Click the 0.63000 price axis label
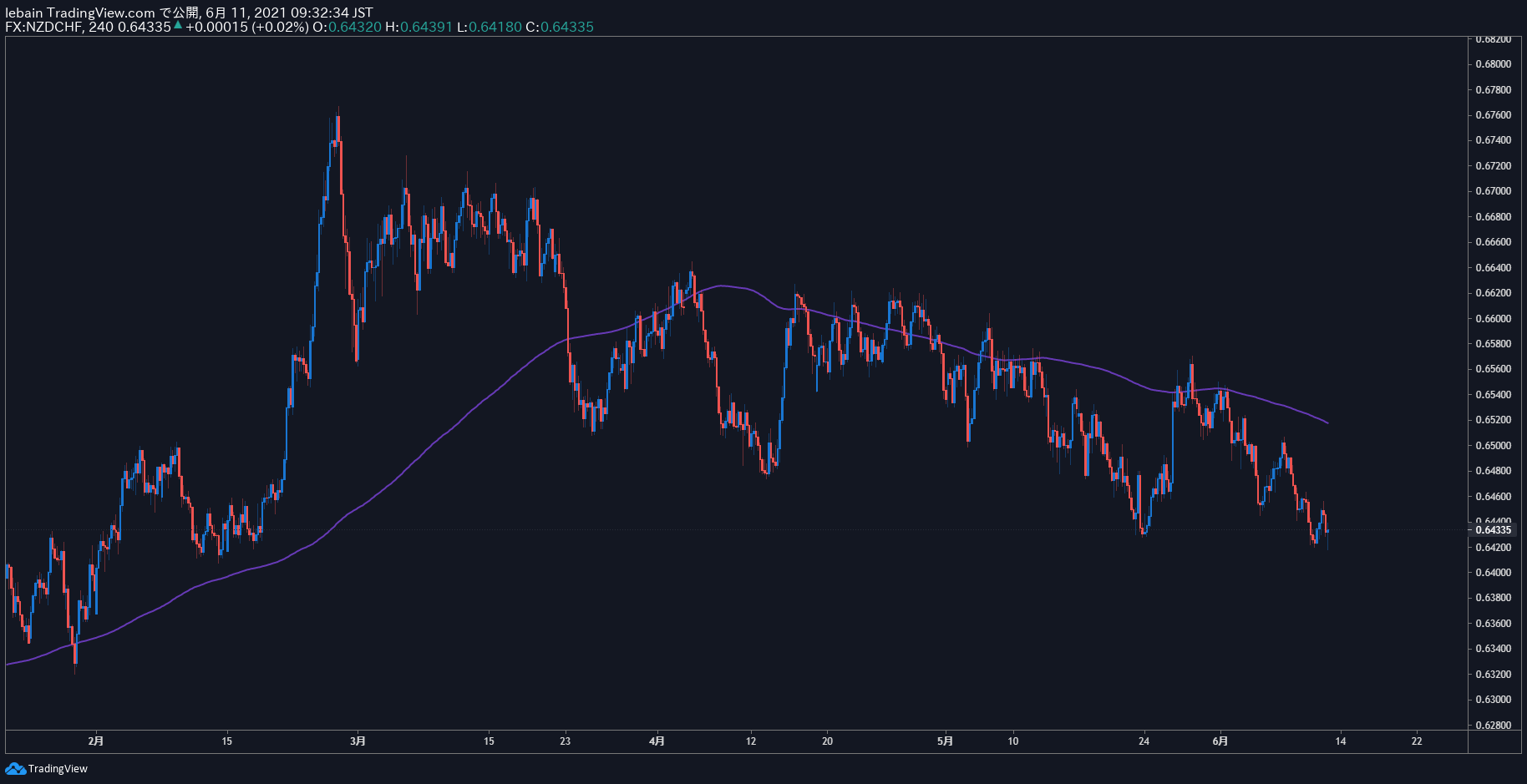 [x=1493, y=700]
